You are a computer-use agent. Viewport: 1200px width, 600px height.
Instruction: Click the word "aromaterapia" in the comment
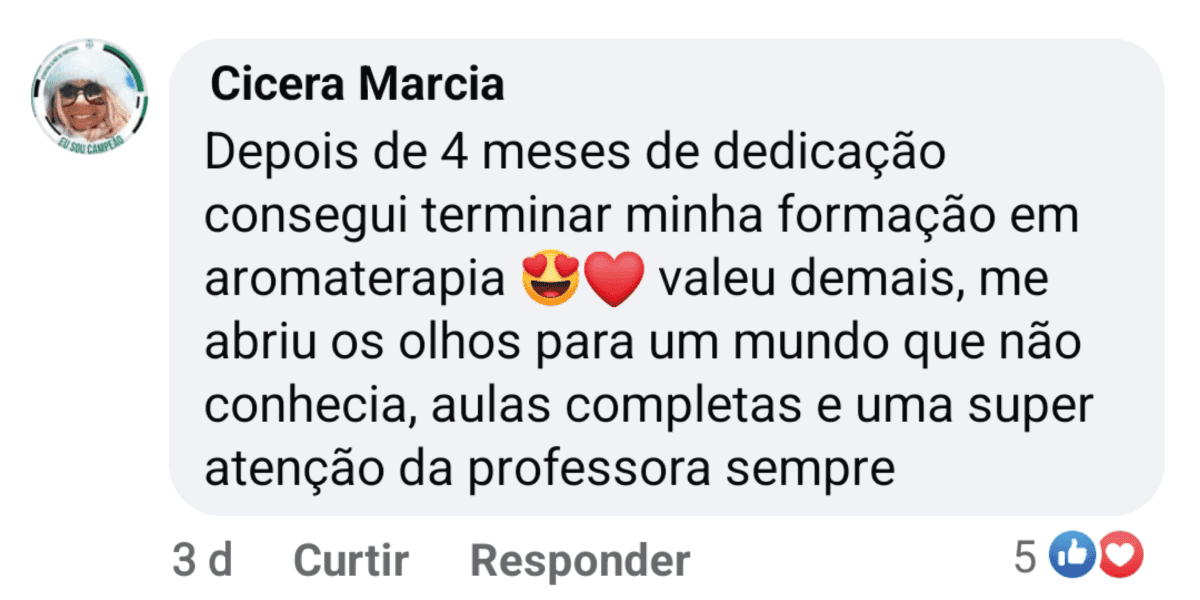pos(355,282)
